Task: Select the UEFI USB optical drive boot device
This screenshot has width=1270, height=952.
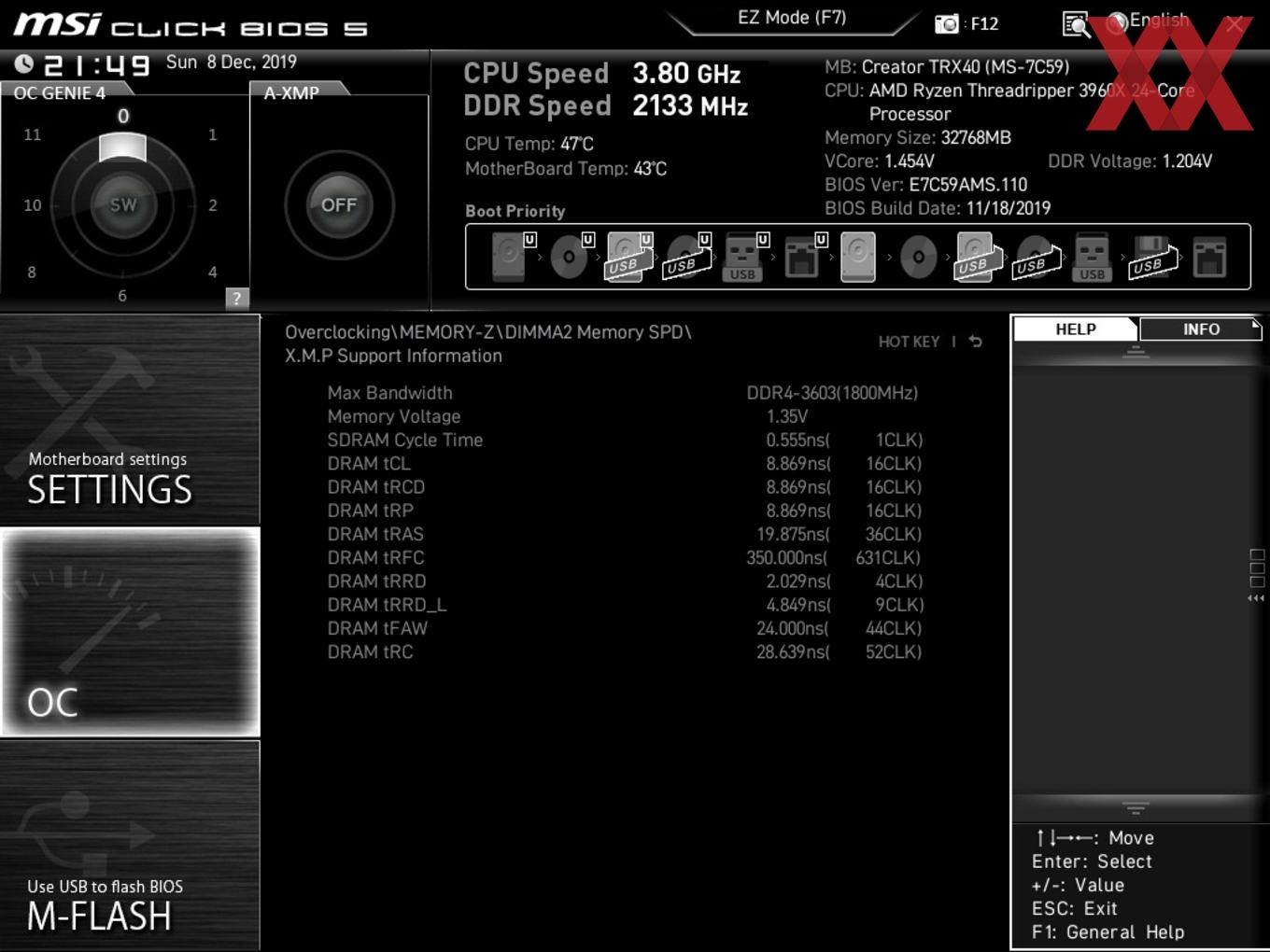Action: (x=687, y=257)
